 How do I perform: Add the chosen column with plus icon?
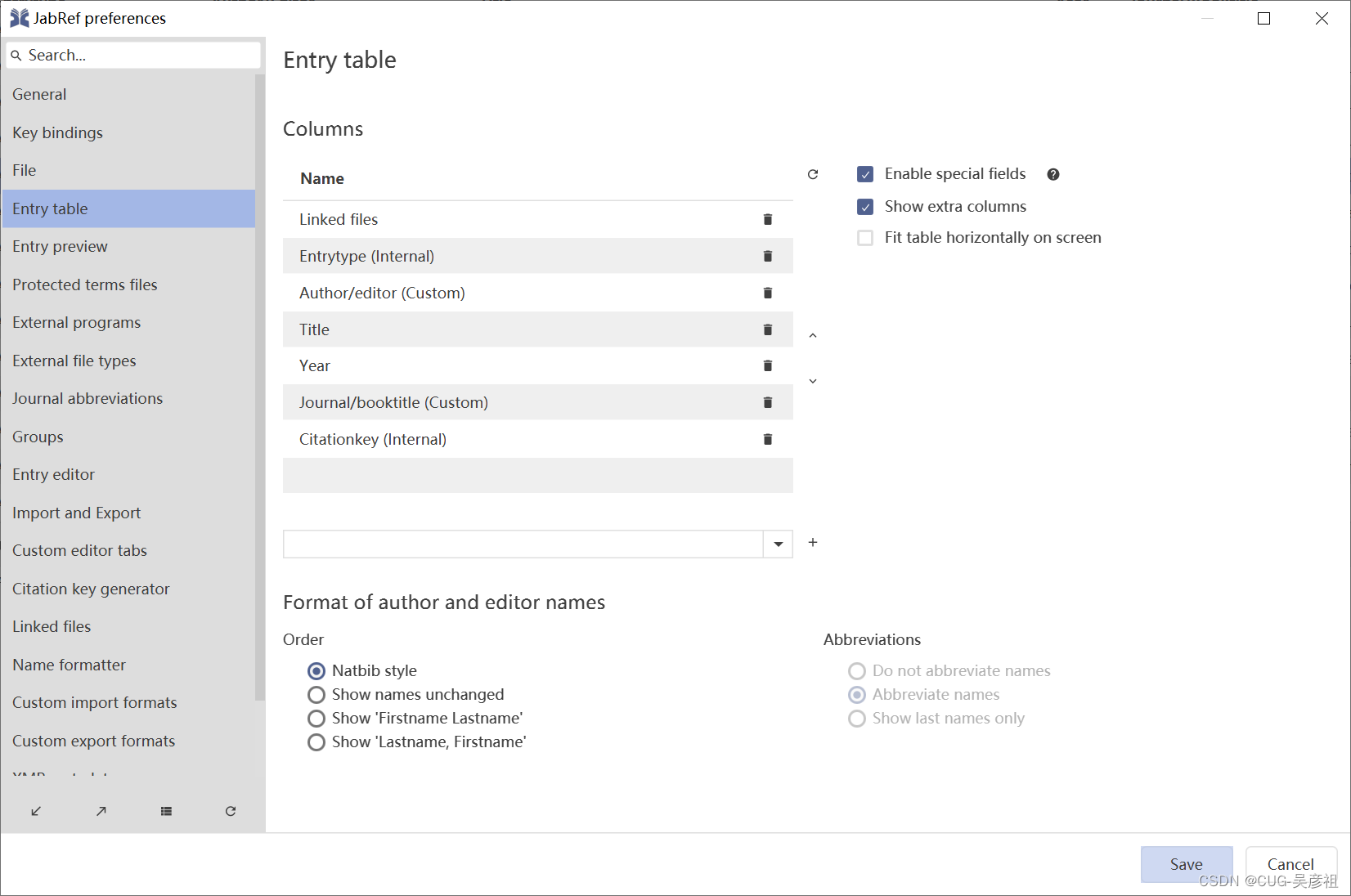point(813,542)
